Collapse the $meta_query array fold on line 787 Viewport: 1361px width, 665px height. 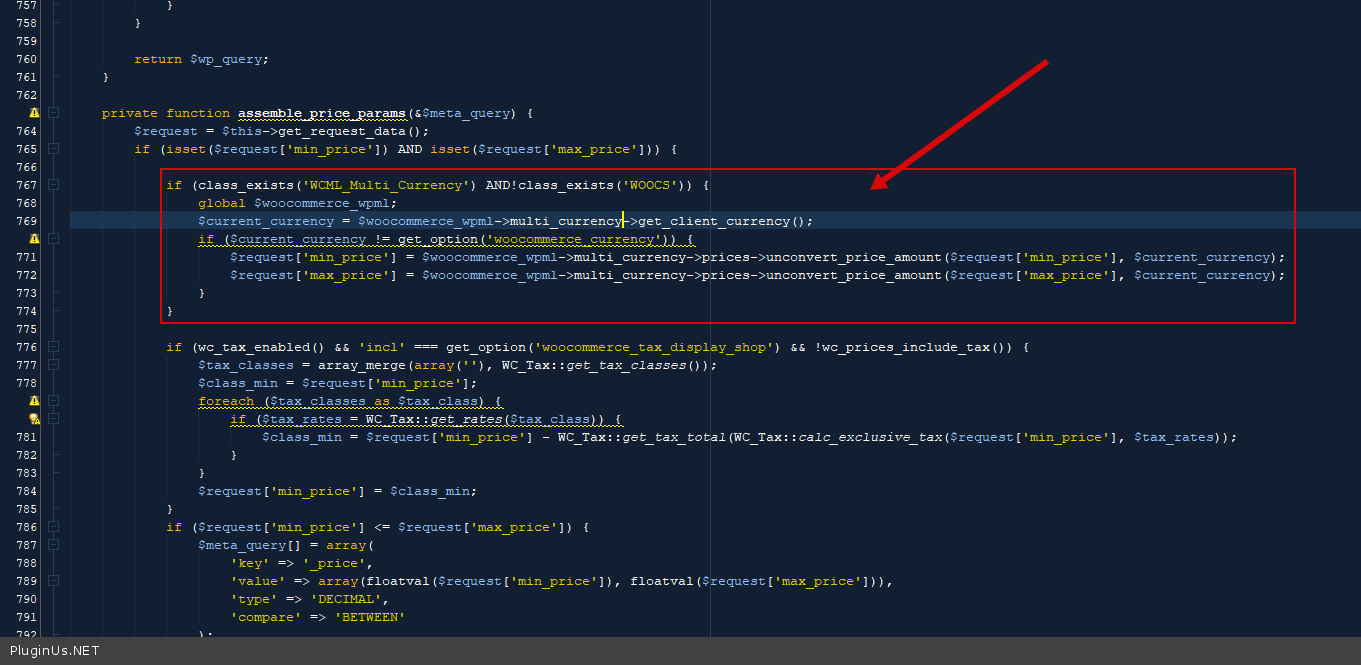54,545
